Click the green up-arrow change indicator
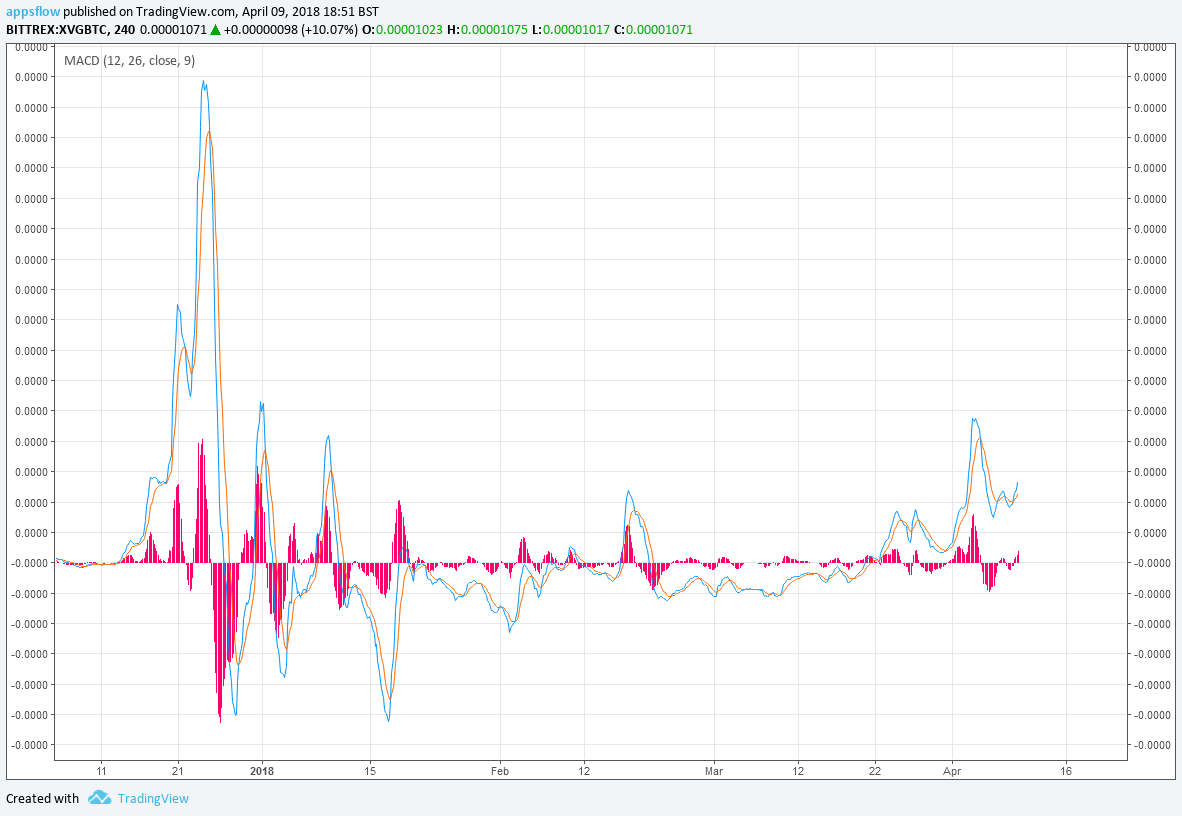Image resolution: width=1182 pixels, height=816 pixels. tap(215, 29)
